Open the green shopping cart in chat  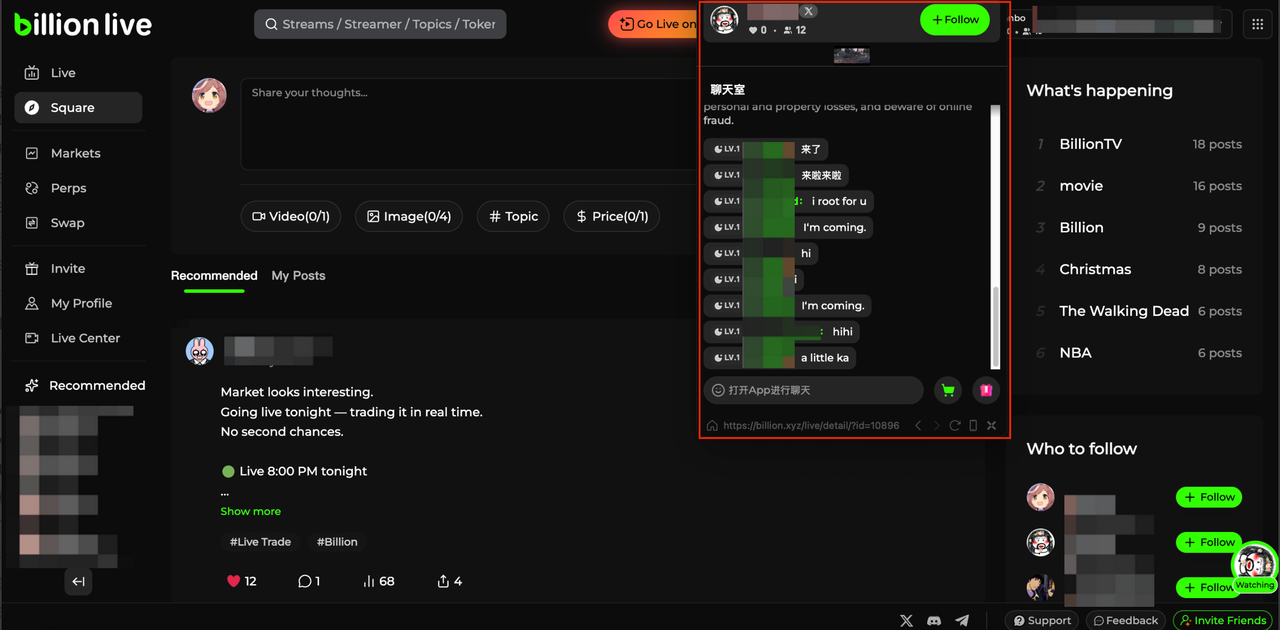(x=948, y=391)
